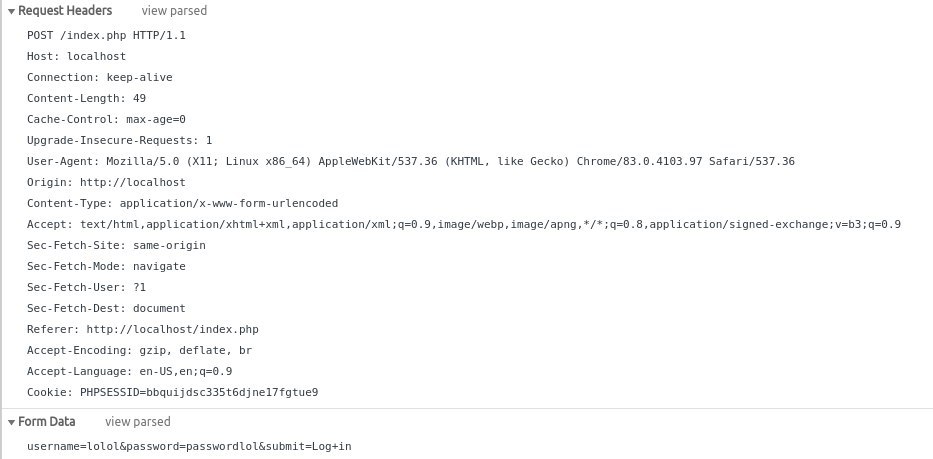Click view parsed beside Request Headers
The width and height of the screenshot is (933, 459).
[174, 11]
